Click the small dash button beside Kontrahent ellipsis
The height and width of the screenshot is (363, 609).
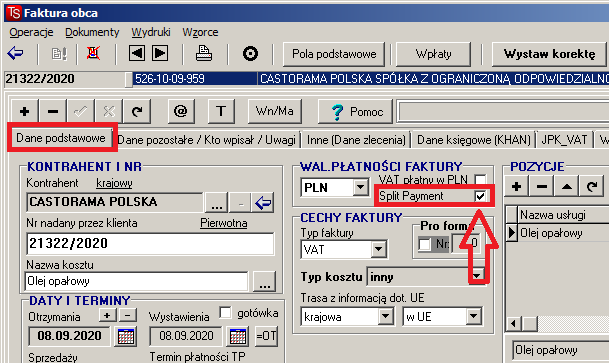[240, 203]
